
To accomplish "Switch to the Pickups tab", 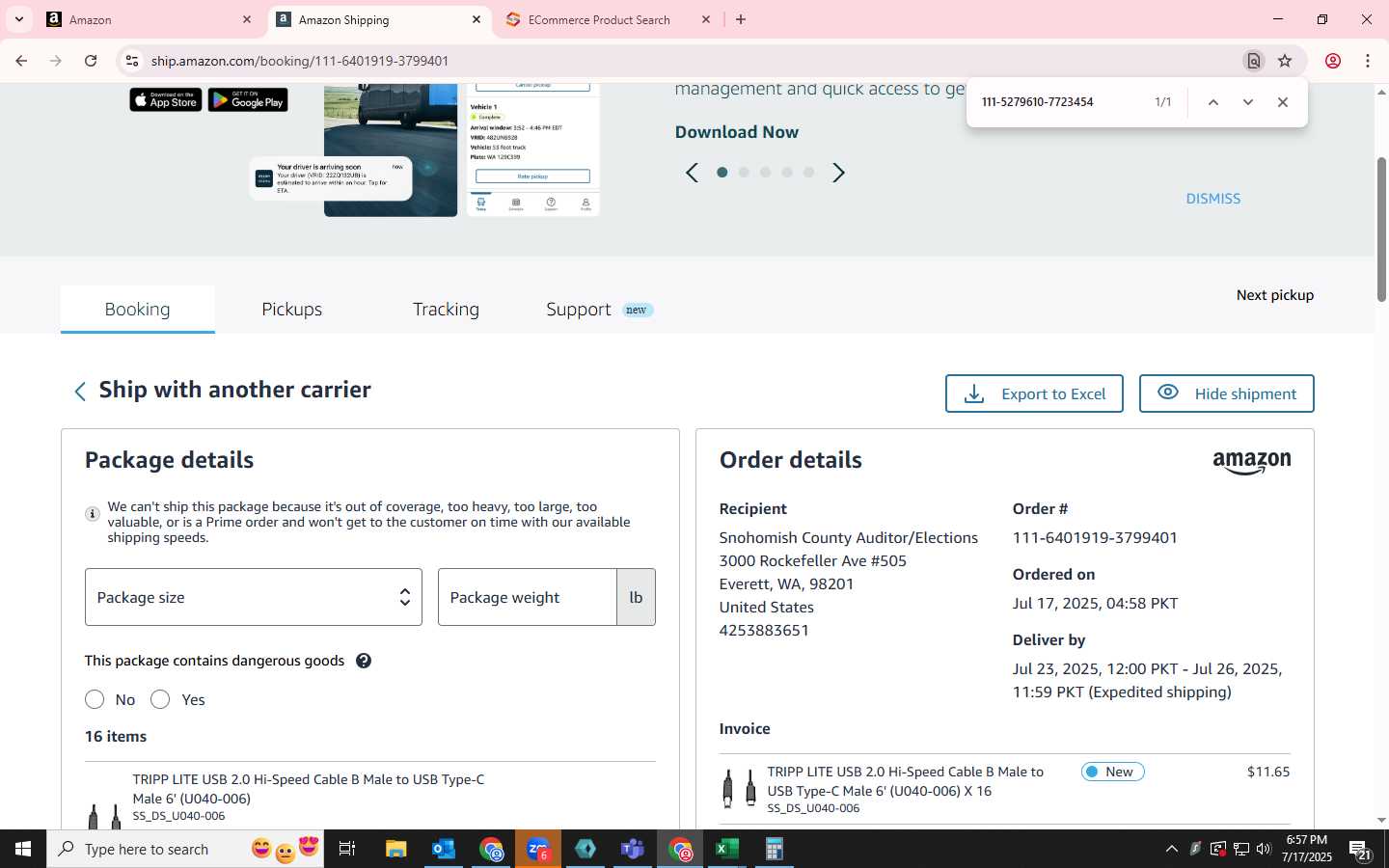I will [x=291, y=310].
